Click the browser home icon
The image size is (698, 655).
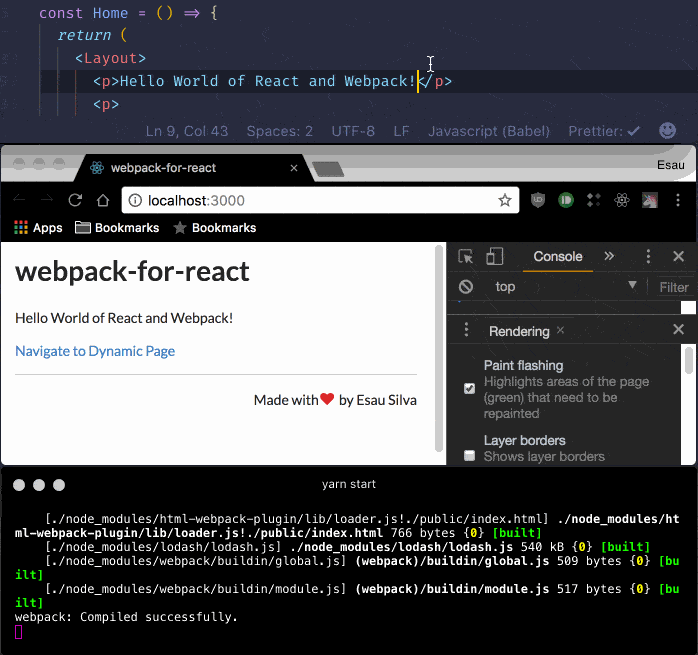[x=102, y=200]
